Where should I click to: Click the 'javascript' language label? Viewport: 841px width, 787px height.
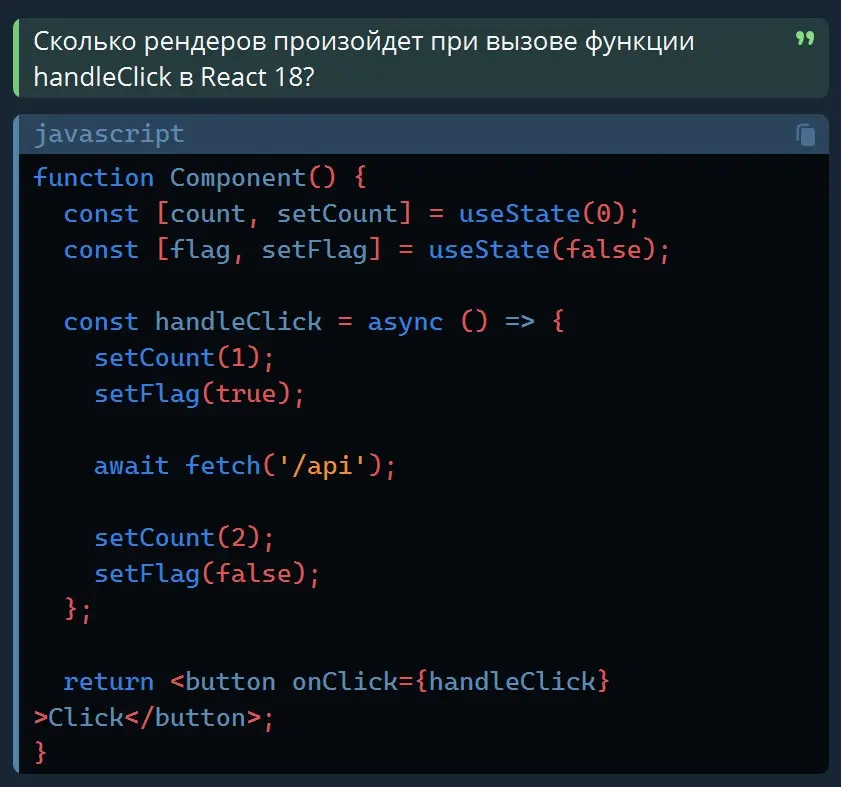(109, 134)
